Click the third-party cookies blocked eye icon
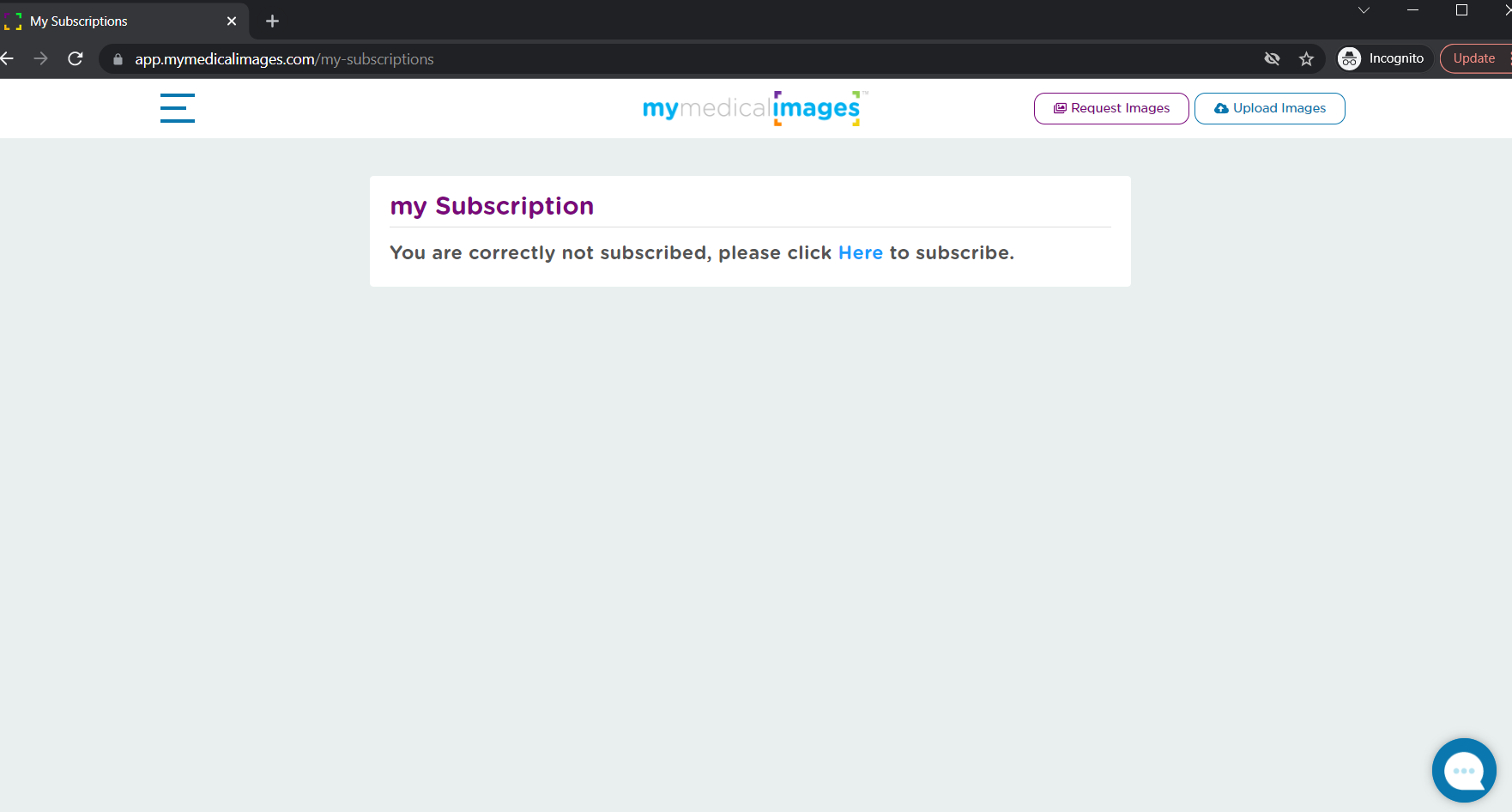The height and width of the screenshot is (812, 1512). (1272, 58)
